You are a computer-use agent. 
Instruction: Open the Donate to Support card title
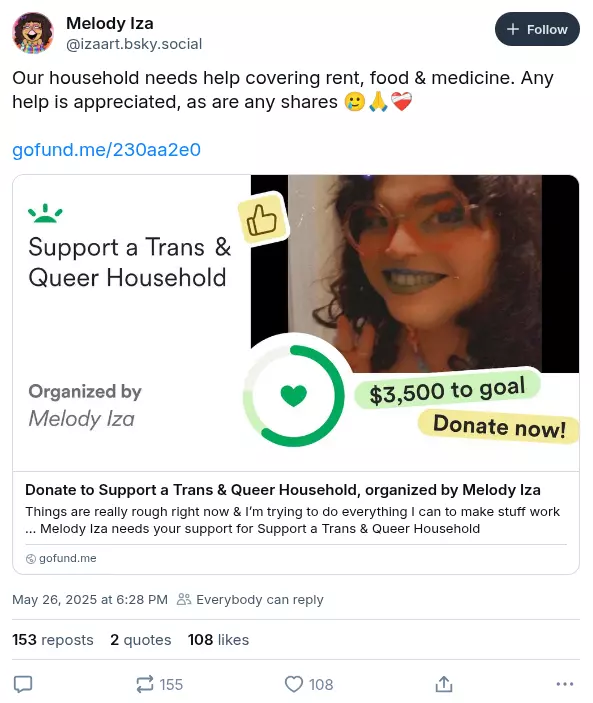coord(283,490)
